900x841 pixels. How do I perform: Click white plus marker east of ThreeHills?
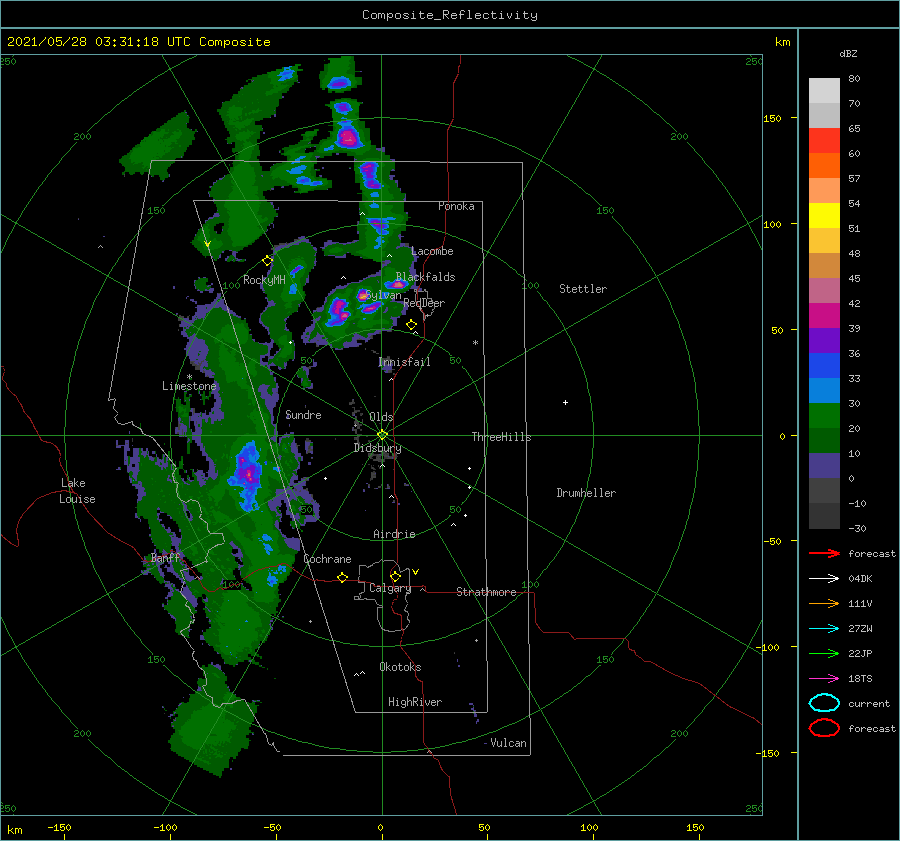(x=565, y=402)
